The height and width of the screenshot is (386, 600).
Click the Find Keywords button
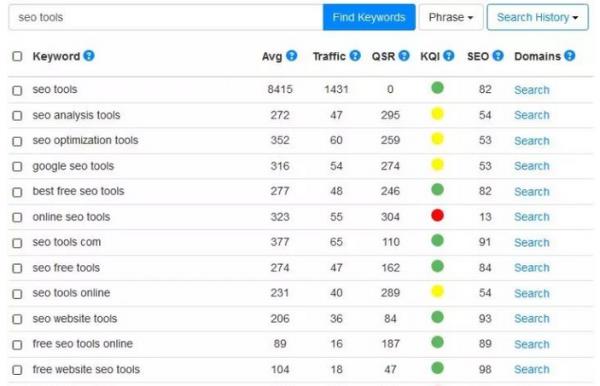point(369,17)
